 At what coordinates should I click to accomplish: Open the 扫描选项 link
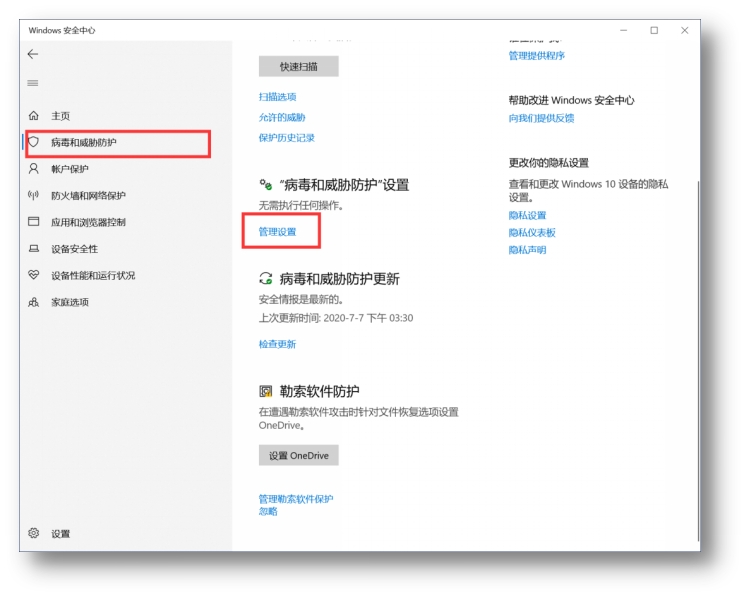point(278,97)
